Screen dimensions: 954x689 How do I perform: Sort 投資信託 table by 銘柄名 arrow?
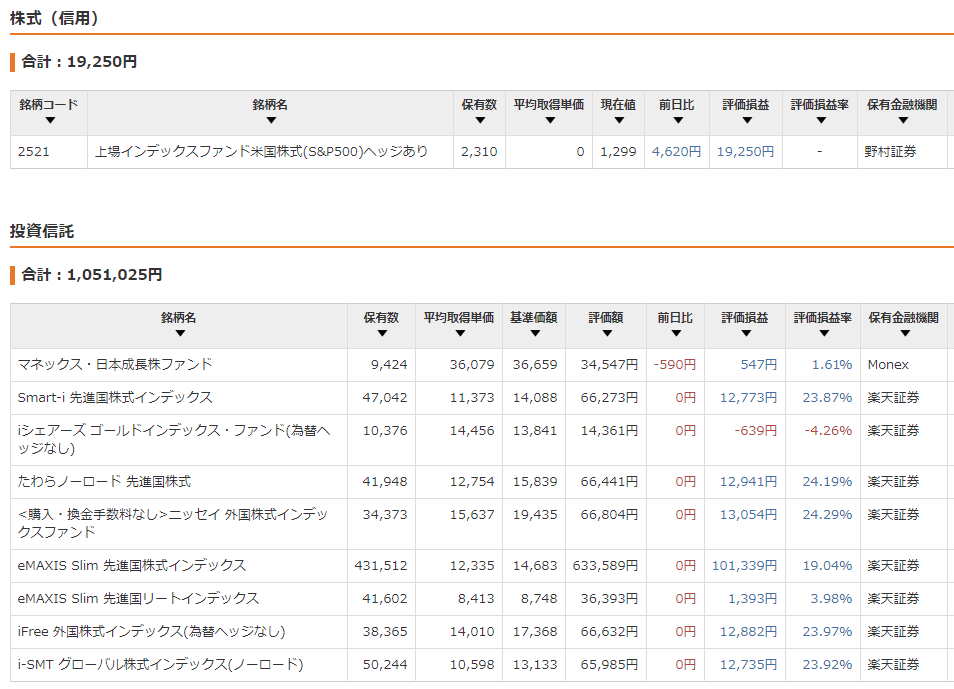(179, 334)
